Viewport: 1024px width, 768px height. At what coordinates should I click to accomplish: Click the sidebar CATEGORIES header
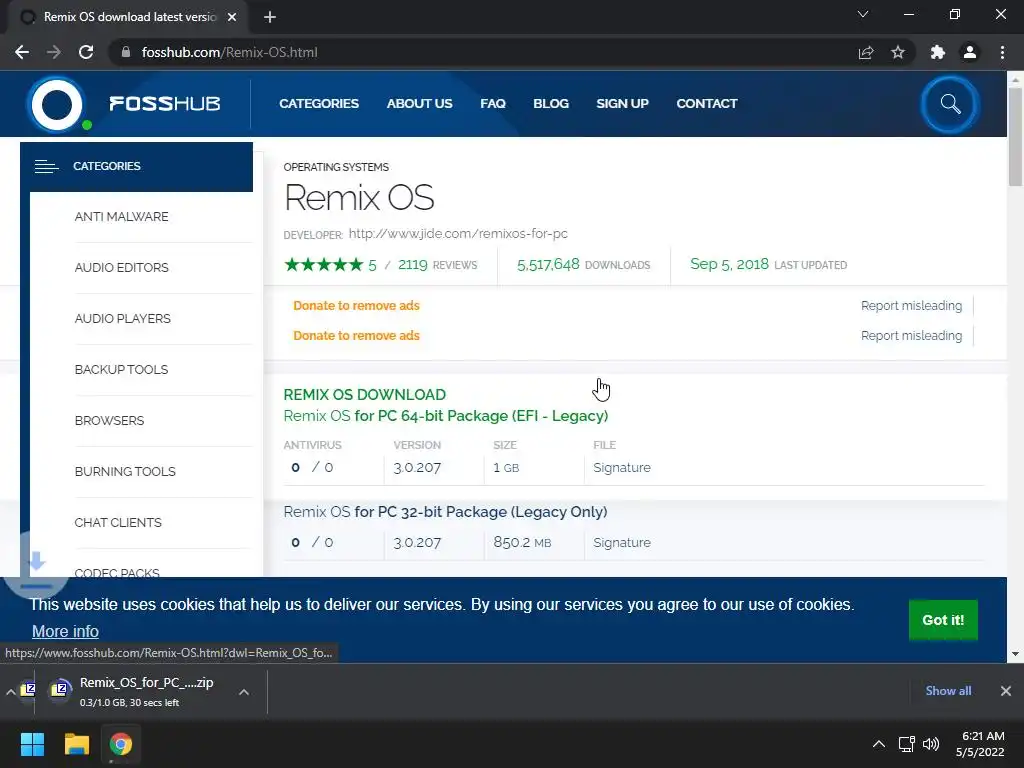[x=136, y=167]
